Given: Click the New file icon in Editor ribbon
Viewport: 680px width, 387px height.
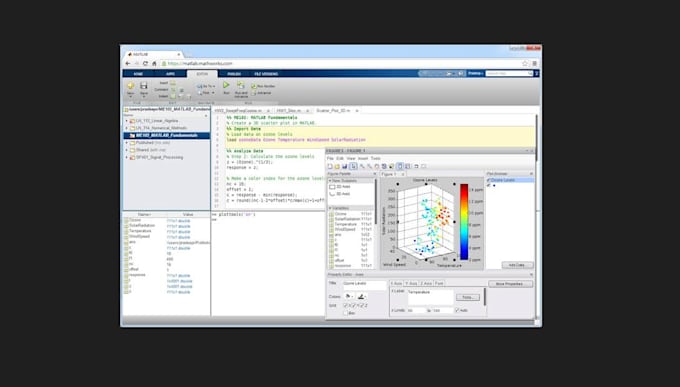Looking at the screenshot, I should (131, 86).
